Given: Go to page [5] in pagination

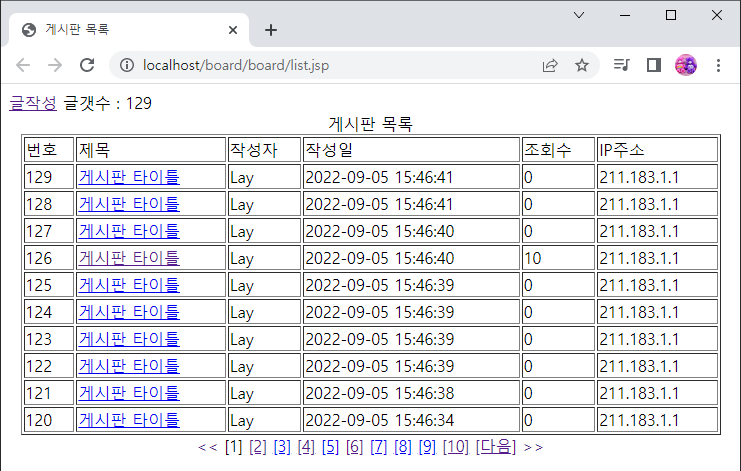Looking at the screenshot, I should (330, 447).
